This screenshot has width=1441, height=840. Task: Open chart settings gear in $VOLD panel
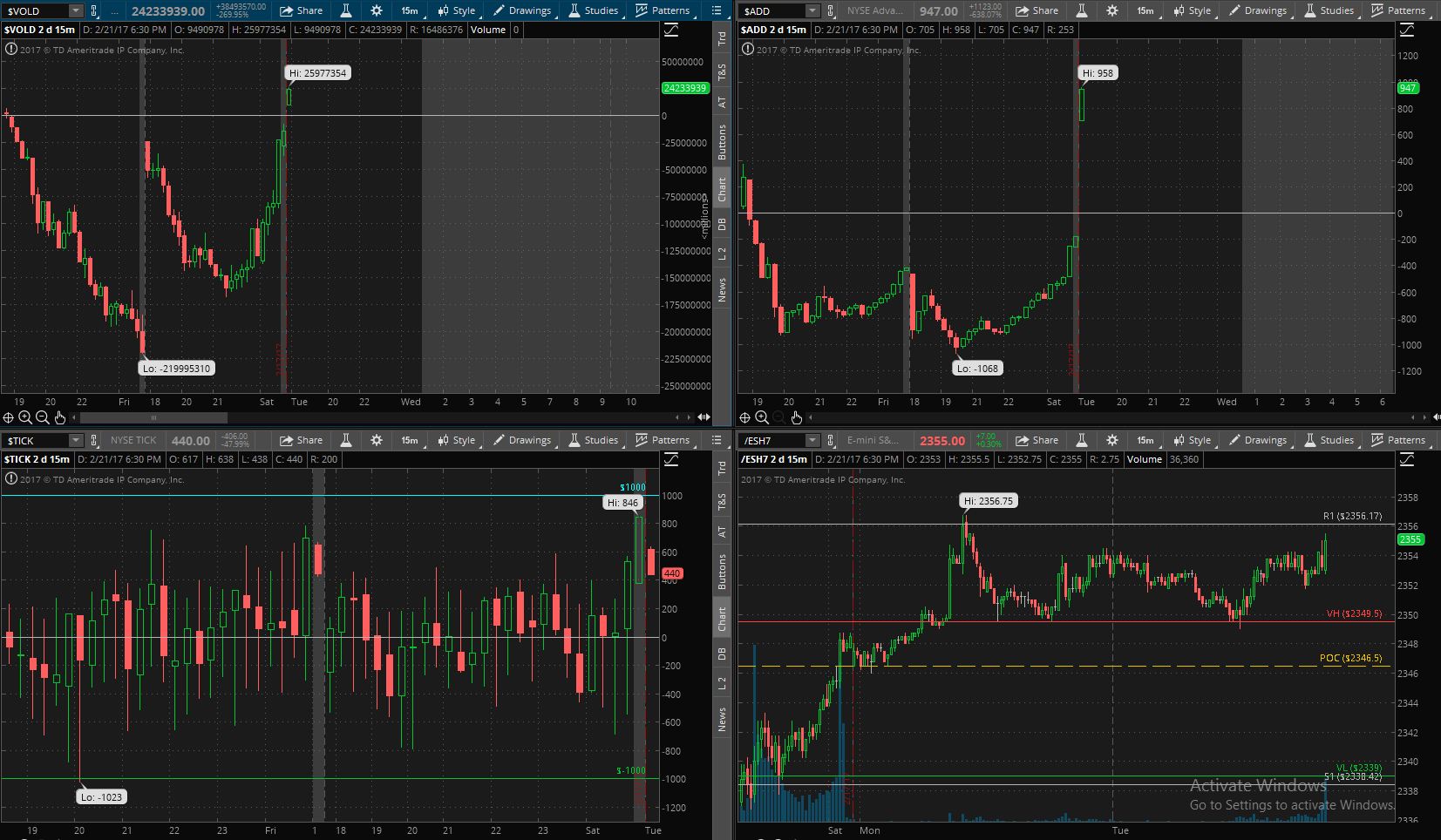(377, 10)
